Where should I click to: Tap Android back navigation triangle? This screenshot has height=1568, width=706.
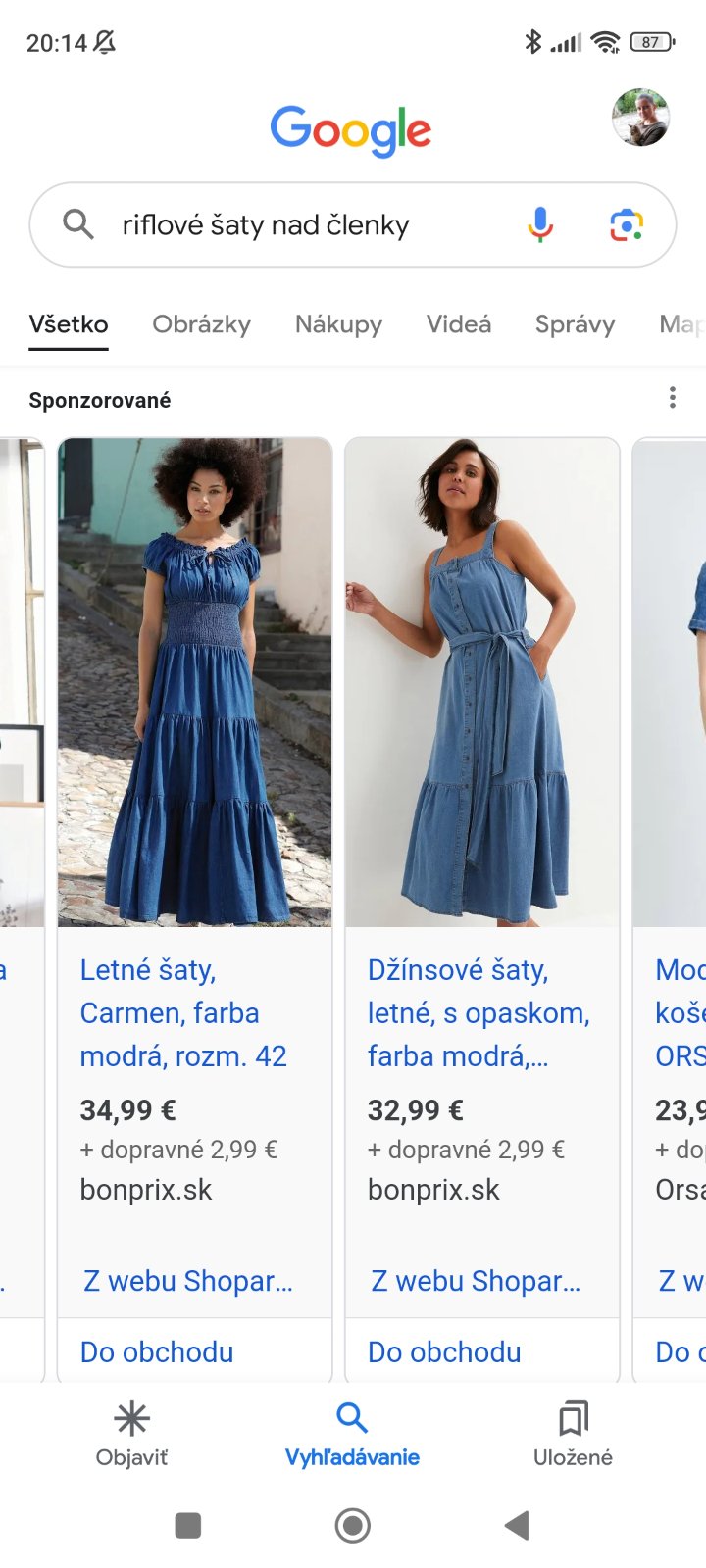coord(517,1525)
